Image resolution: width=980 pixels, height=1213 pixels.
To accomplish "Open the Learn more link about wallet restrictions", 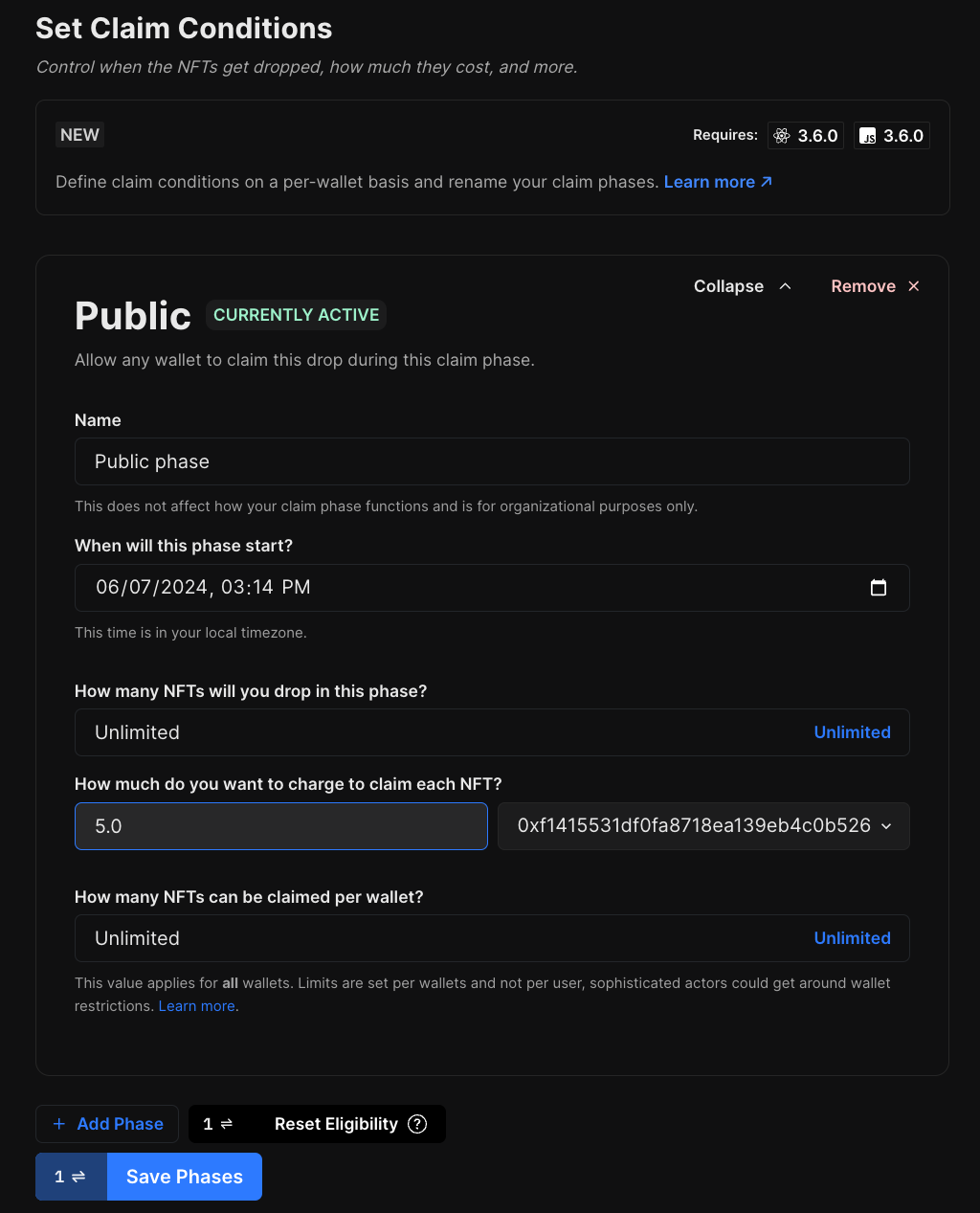I will click(197, 1006).
